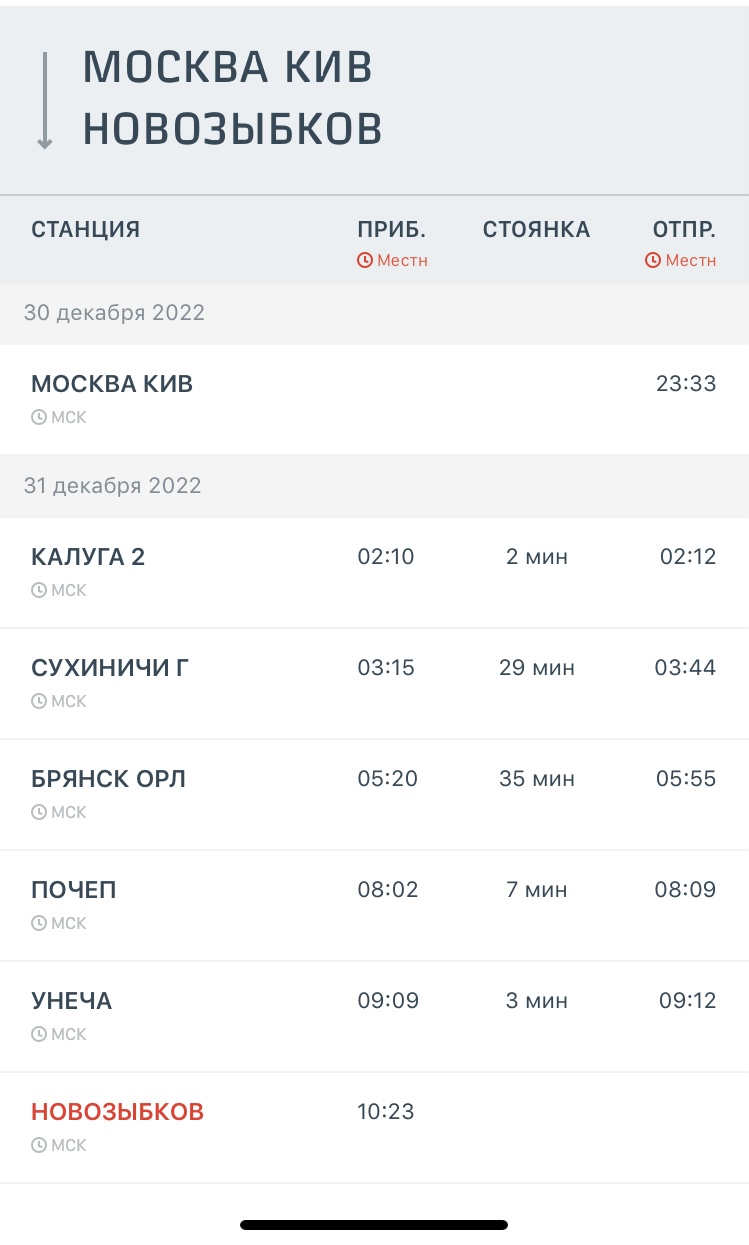
Task: Tap the iOS home indicator bar
Action: coord(374,1224)
